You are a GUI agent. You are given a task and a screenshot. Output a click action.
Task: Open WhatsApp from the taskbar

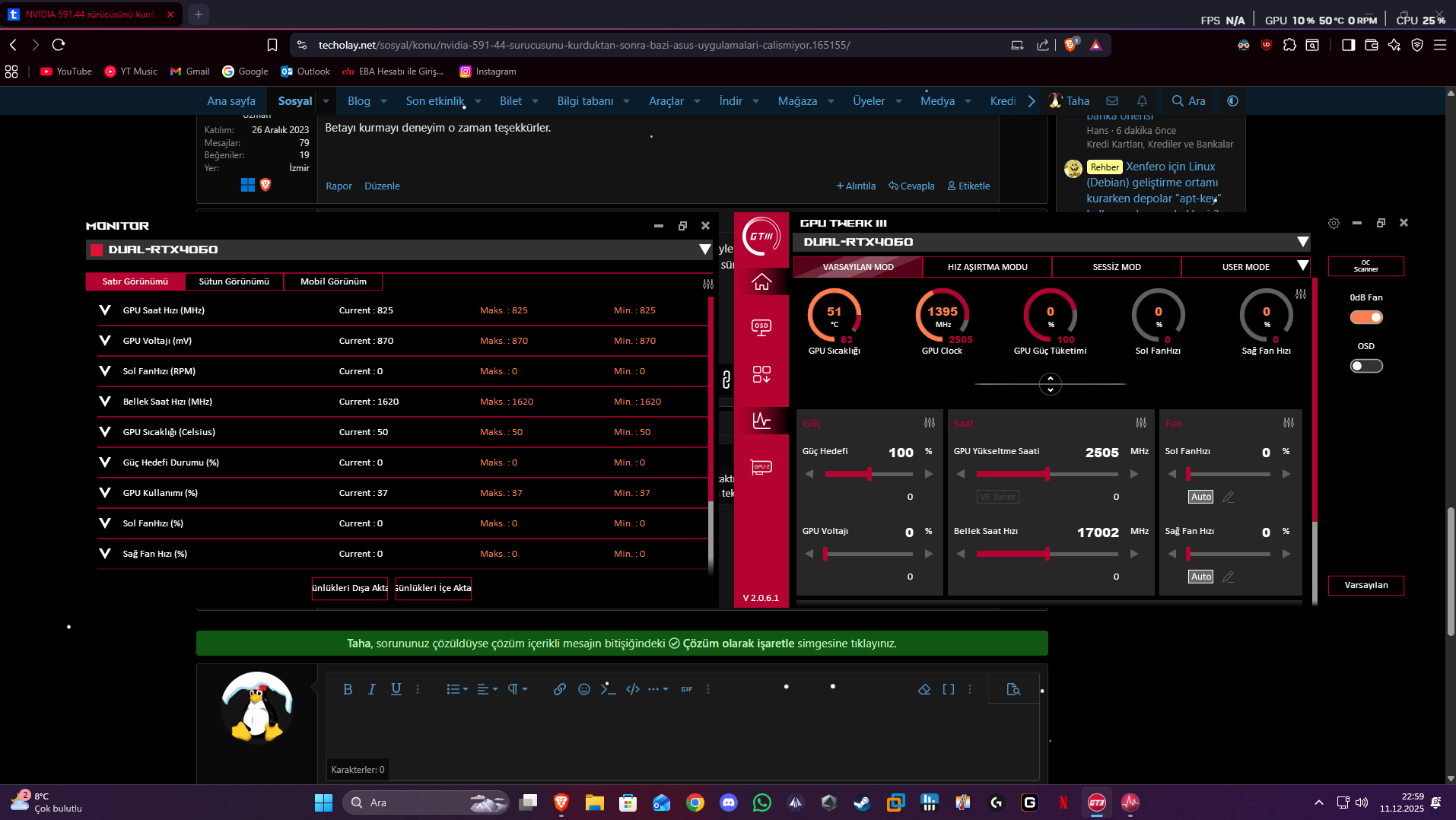762,803
